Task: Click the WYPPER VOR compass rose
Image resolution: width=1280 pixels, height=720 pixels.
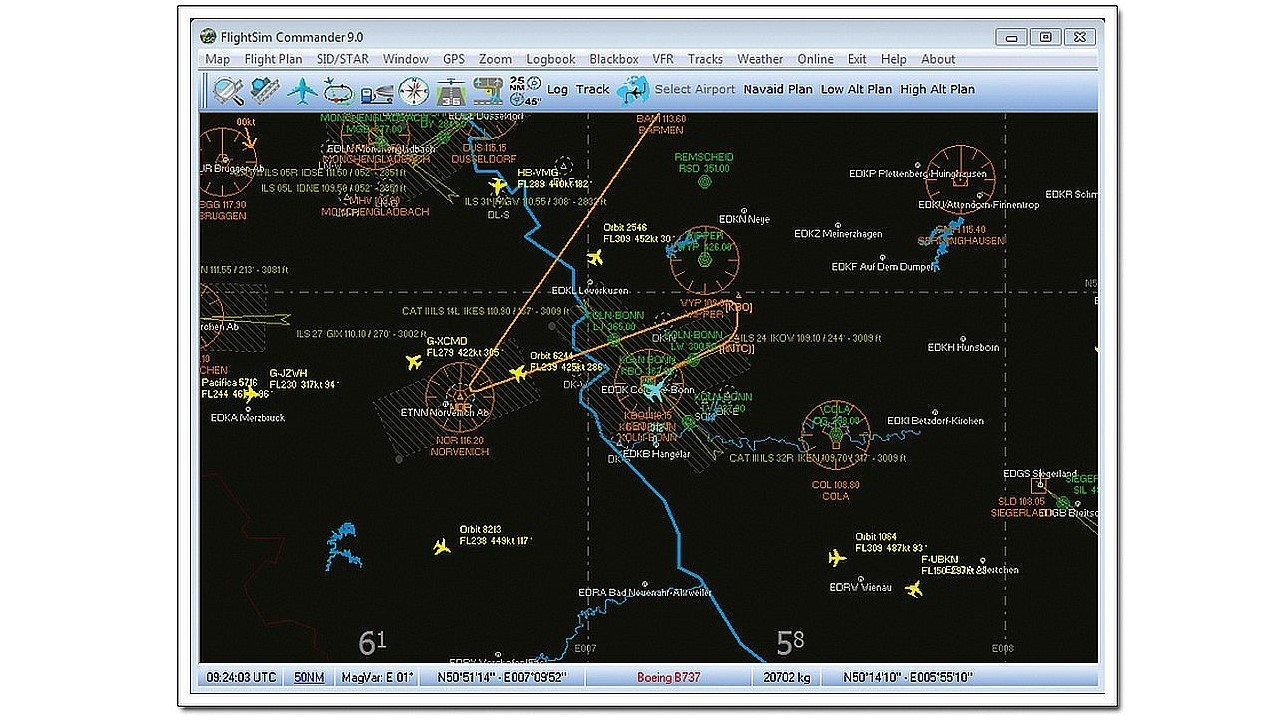Action: 704,260
